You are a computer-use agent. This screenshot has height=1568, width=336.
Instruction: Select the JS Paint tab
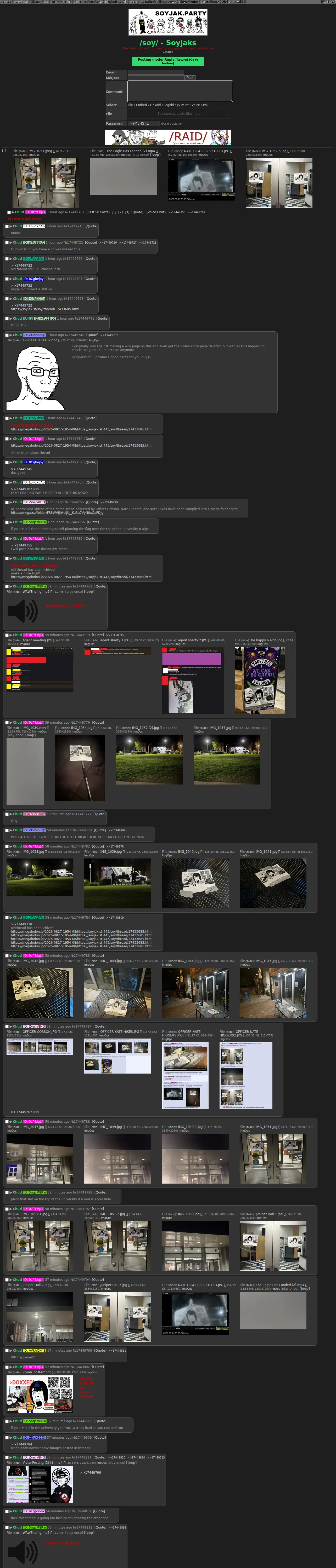[x=183, y=105]
